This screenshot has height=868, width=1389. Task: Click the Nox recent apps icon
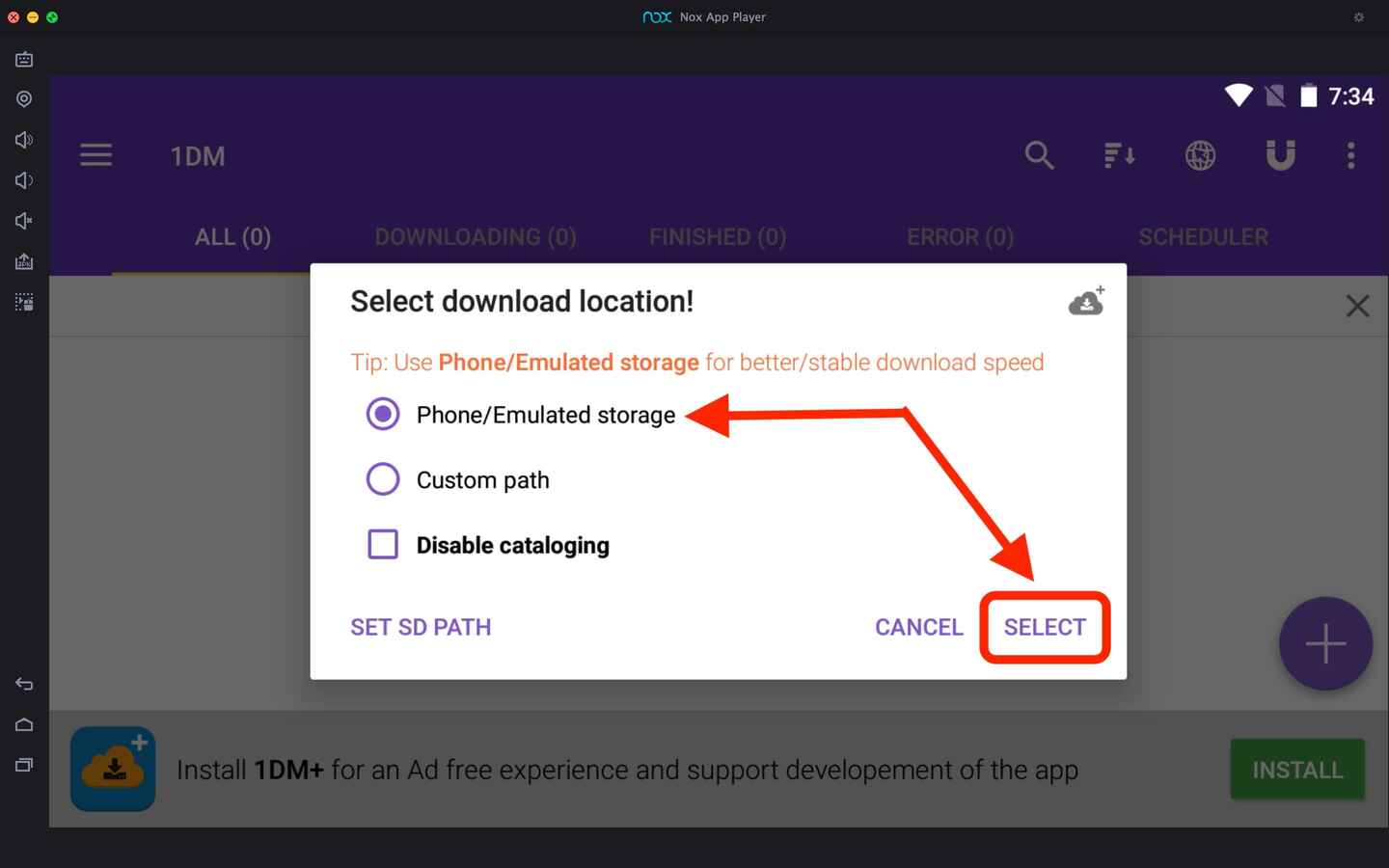click(24, 765)
